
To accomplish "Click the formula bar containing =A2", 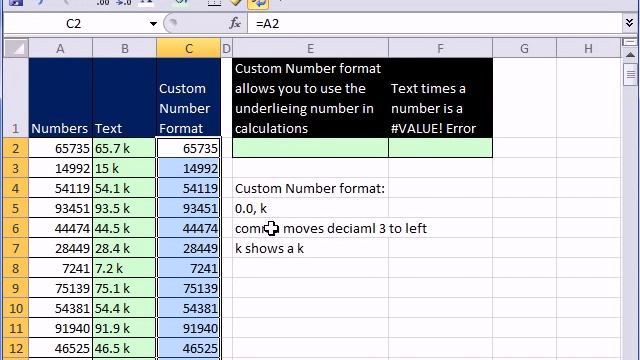I will coord(435,24).
